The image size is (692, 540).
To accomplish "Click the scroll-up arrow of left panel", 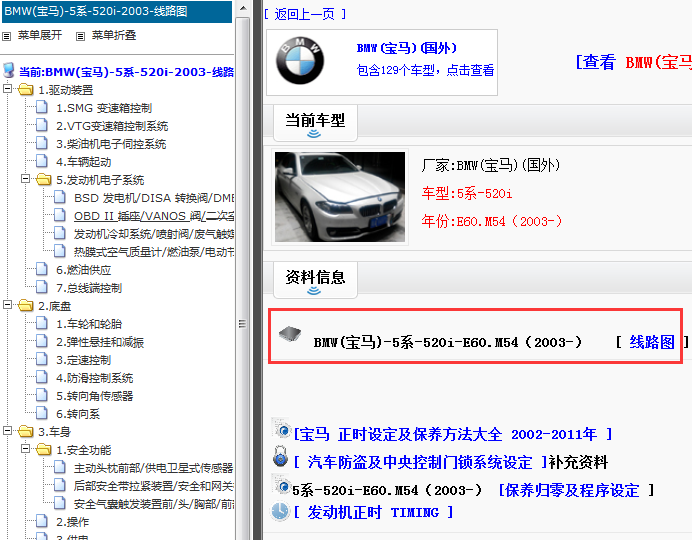I will pyautogui.click(x=243, y=8).
